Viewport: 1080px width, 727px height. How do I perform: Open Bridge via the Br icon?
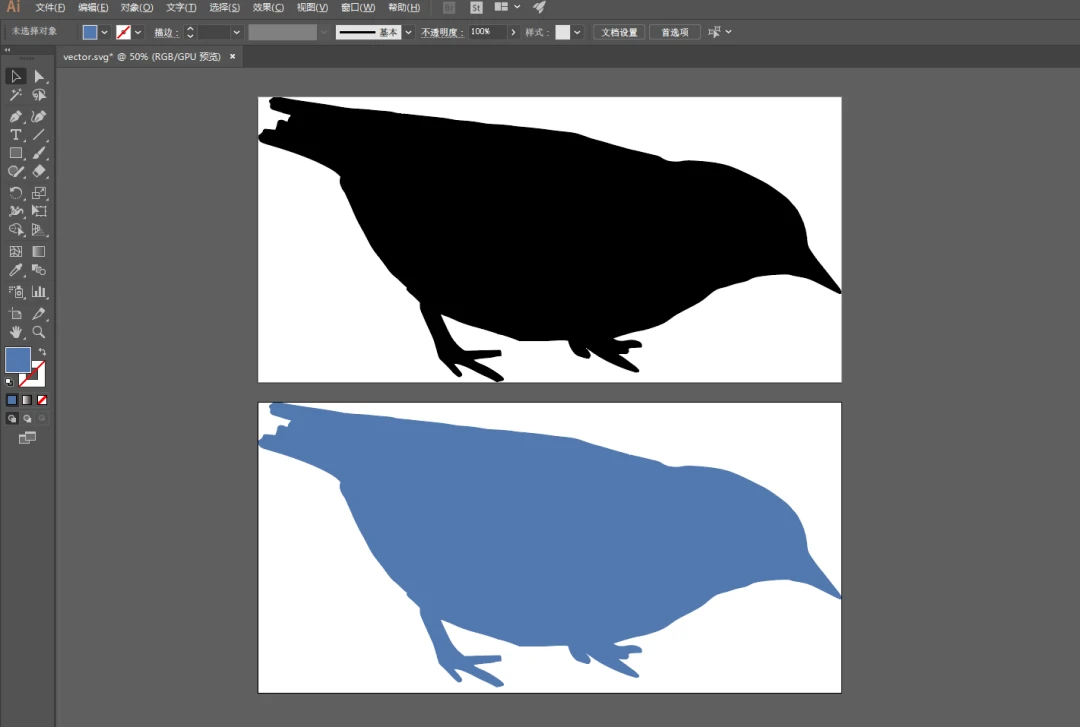point(449,8)
